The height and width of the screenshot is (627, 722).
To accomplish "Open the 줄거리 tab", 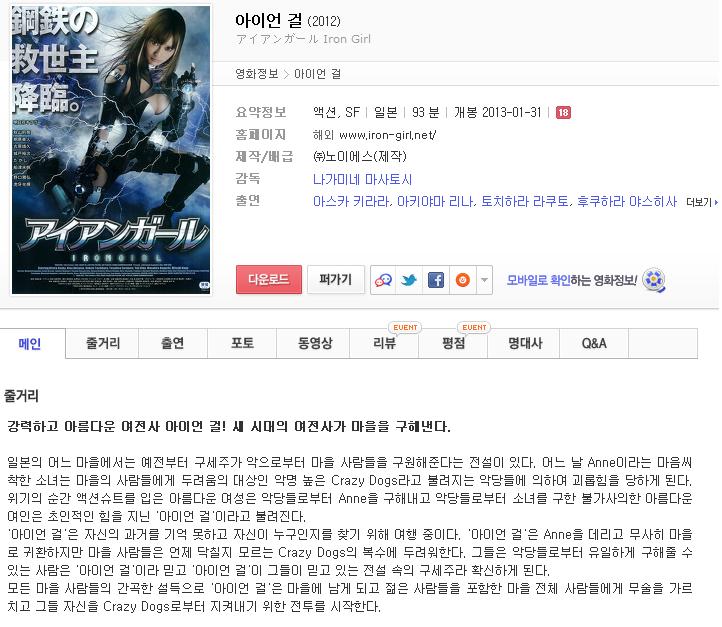I will coord(102,343).
